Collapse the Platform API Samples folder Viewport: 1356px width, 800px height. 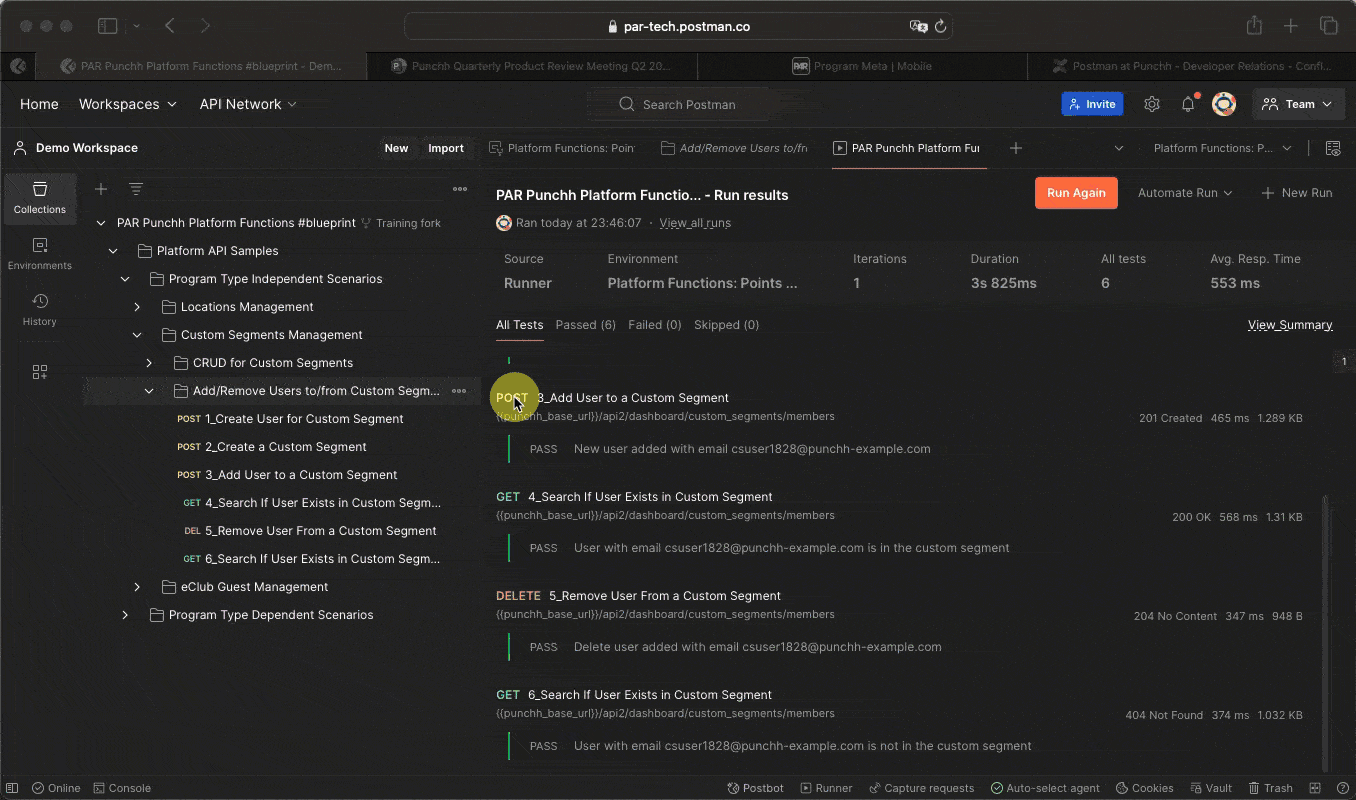tap(112, 251)
